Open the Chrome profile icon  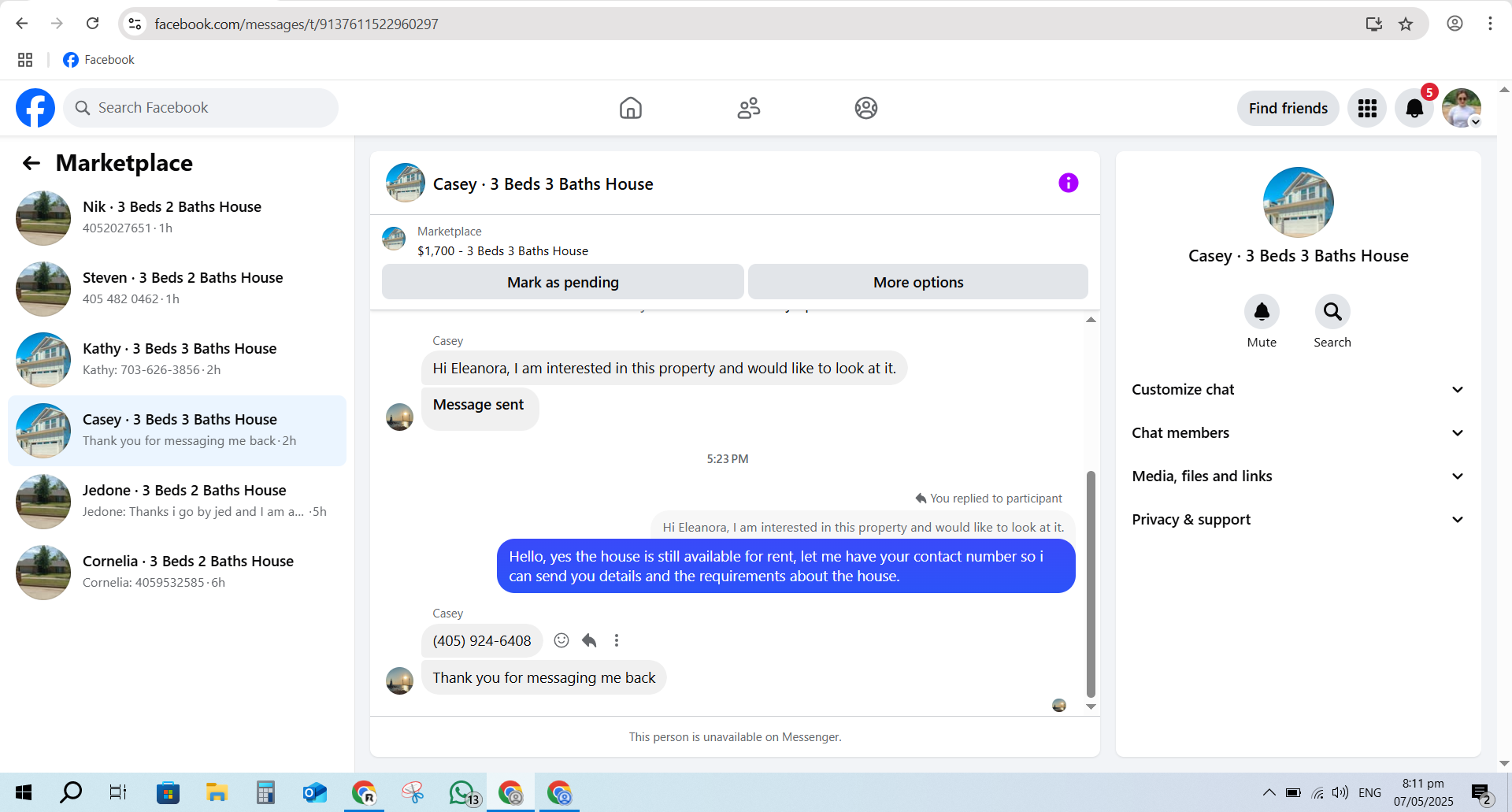click(1455, 24)
